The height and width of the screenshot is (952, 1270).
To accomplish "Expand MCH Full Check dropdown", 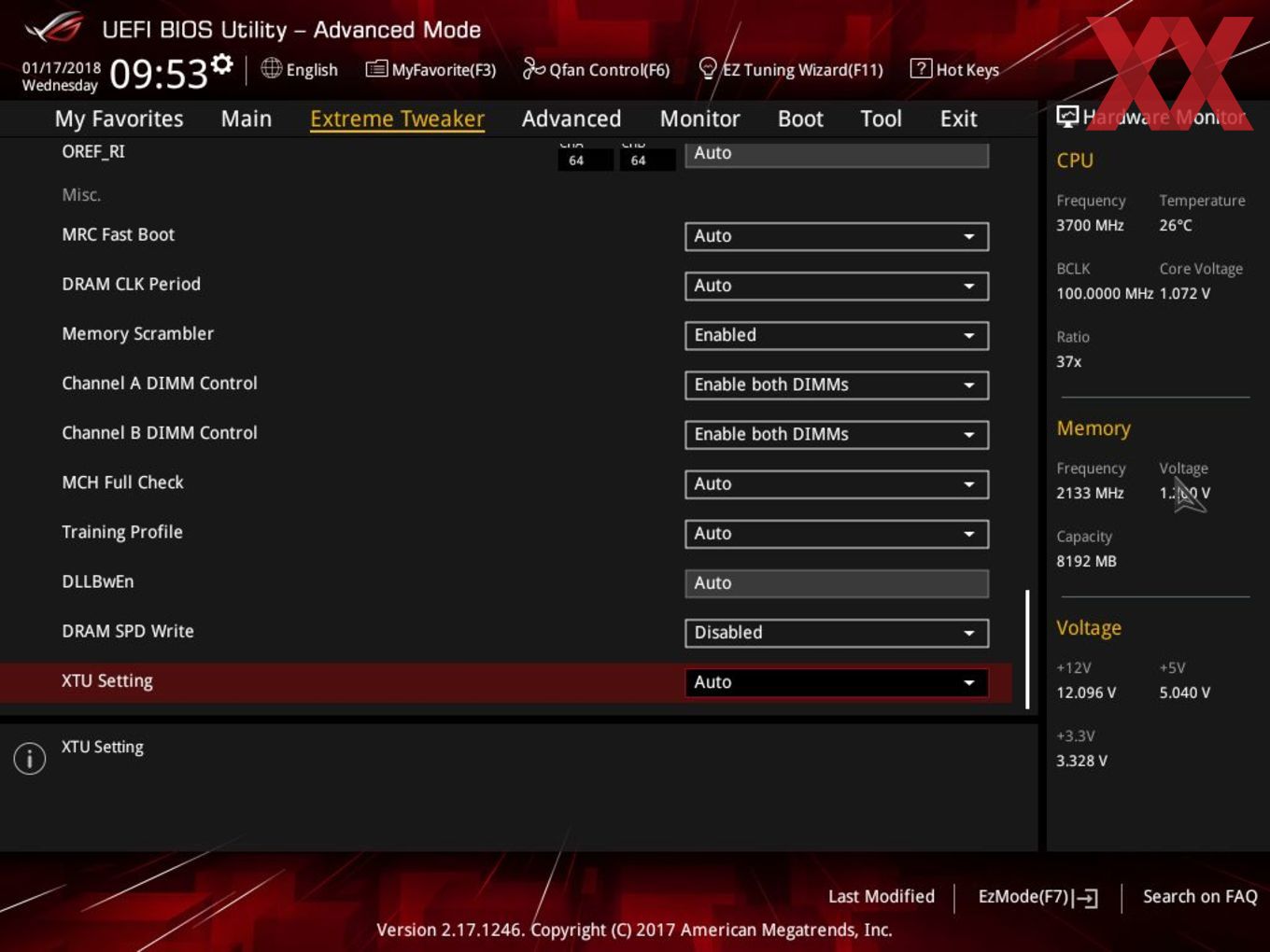I will point(837,483).
